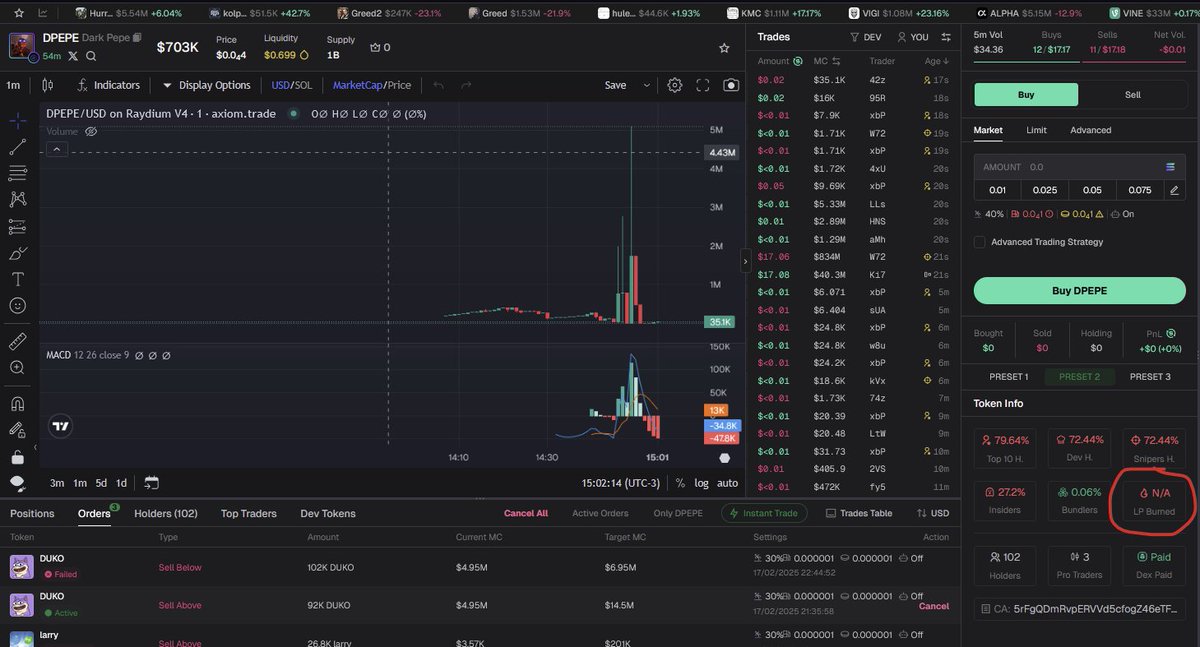Toggle the magnet snapping mode
This screenshot has height=647, width=1200.
pyautogui.click(x=17, y=404)
